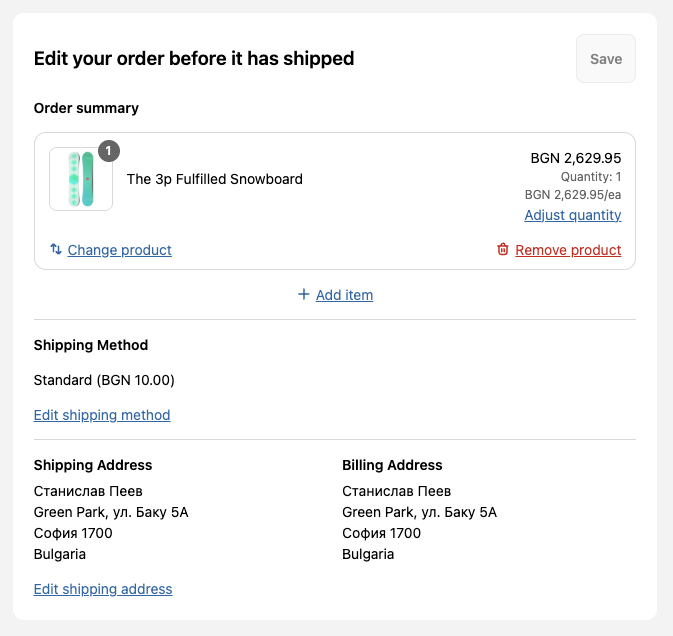Open the snowboard product thumbnail
The width and height of the screenshot is (673, 636).
click(81, 179)
